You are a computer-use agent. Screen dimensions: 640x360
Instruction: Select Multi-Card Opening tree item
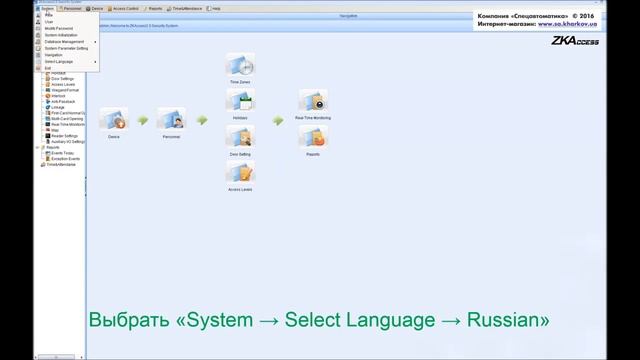pyautogui.click(x=67, y=119)
